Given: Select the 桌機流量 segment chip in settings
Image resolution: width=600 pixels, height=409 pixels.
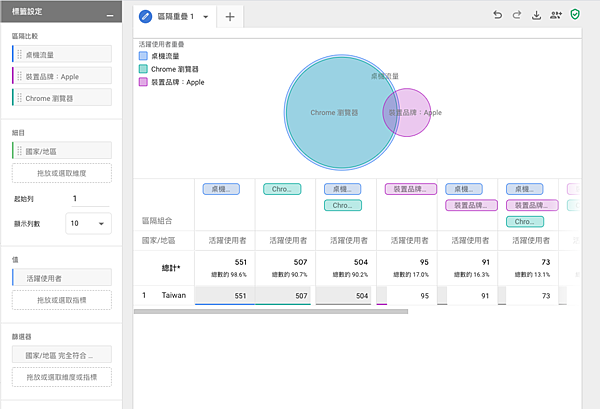Looking at the screenshot, I should 62,54.
